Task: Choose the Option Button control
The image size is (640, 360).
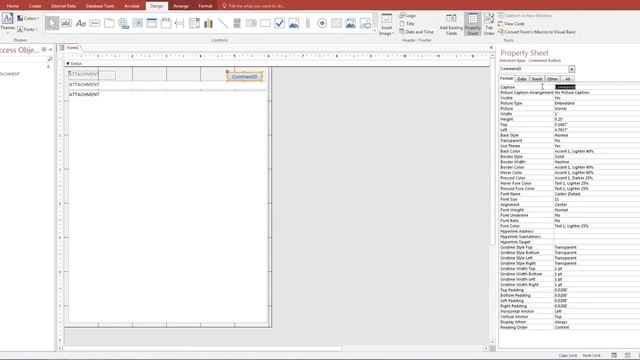Action: (322, 23)
